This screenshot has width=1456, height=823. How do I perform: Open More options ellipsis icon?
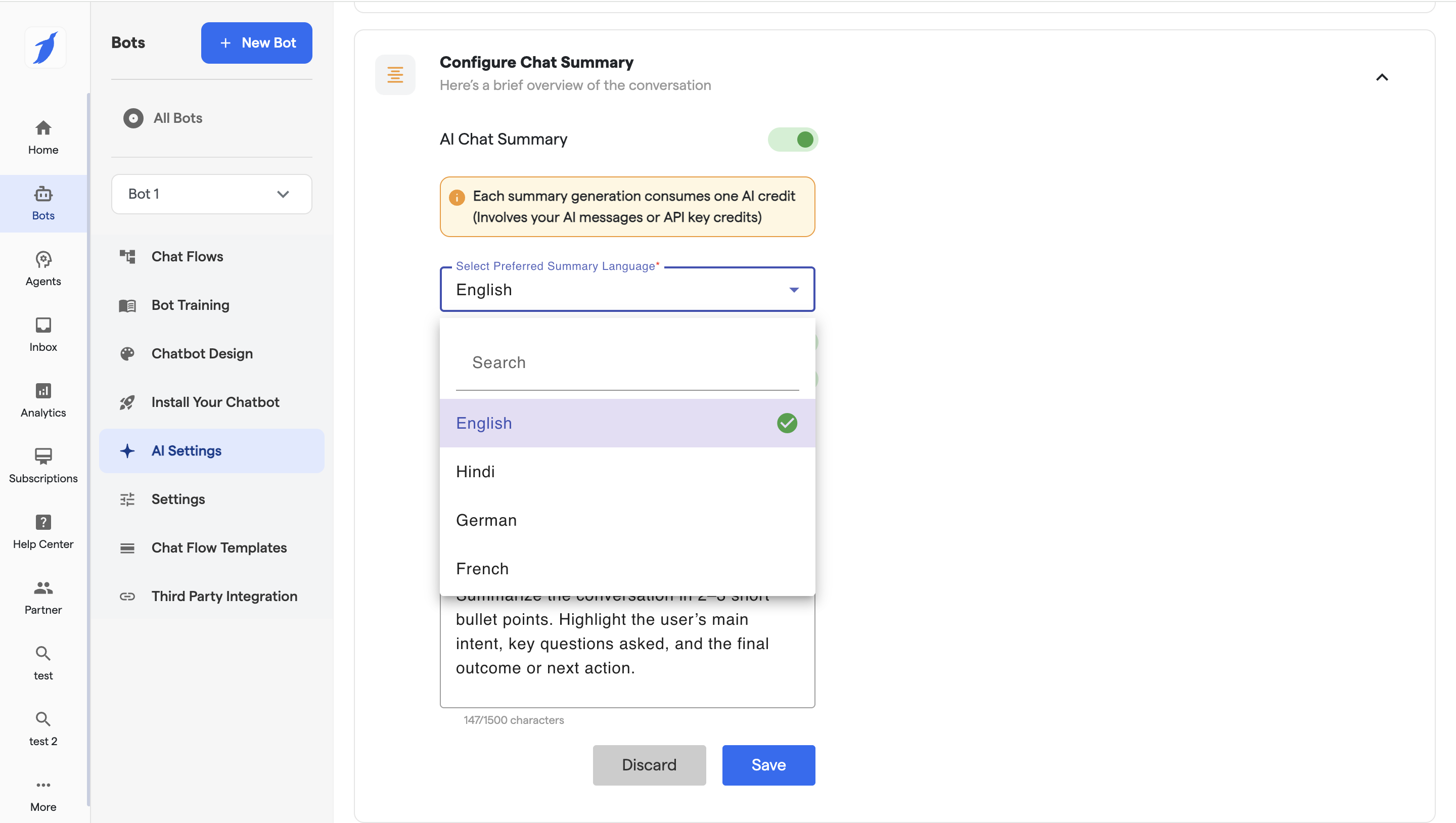(43, 785)
